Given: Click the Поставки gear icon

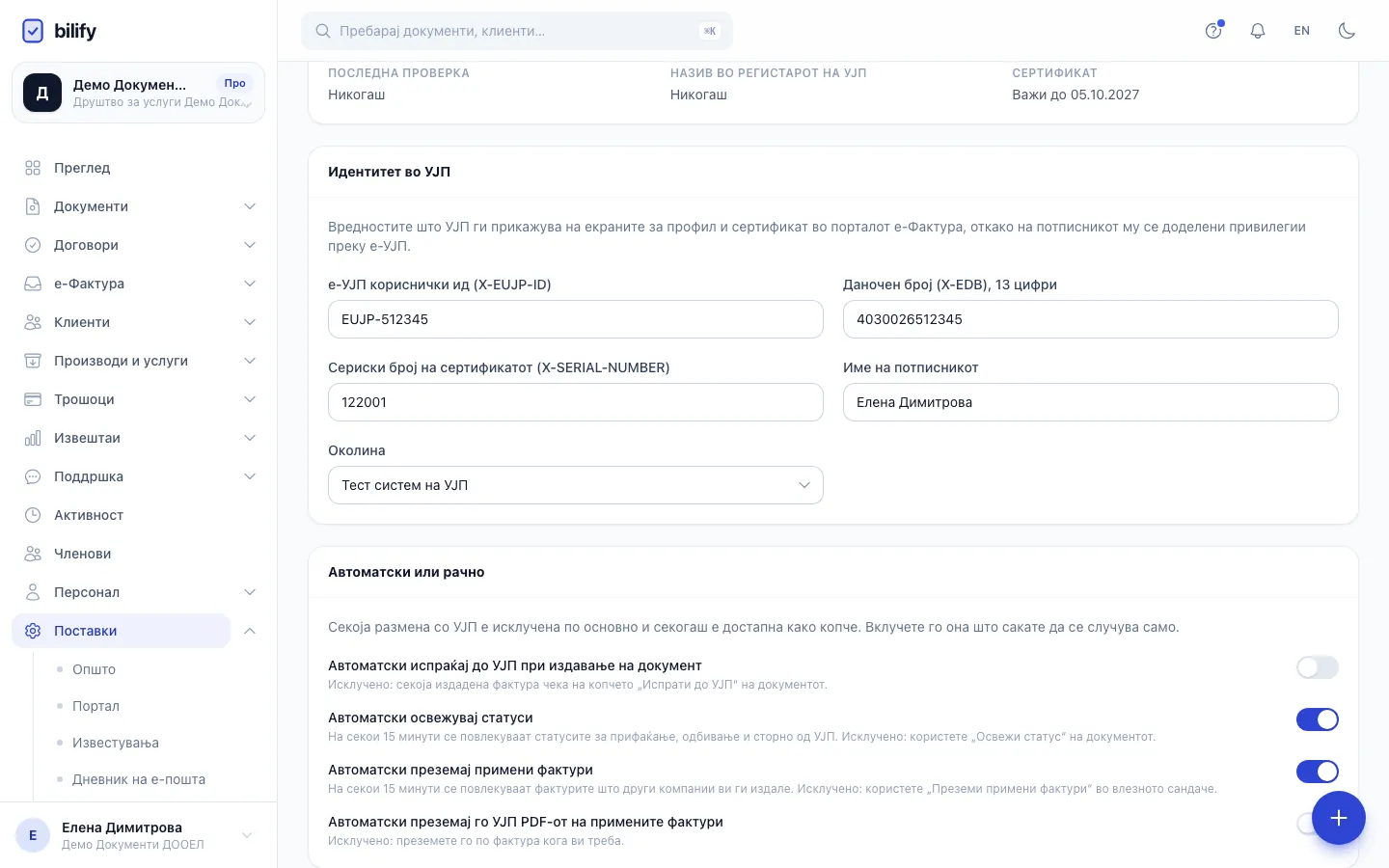Looking at the screenshot, I should (33, 631).
